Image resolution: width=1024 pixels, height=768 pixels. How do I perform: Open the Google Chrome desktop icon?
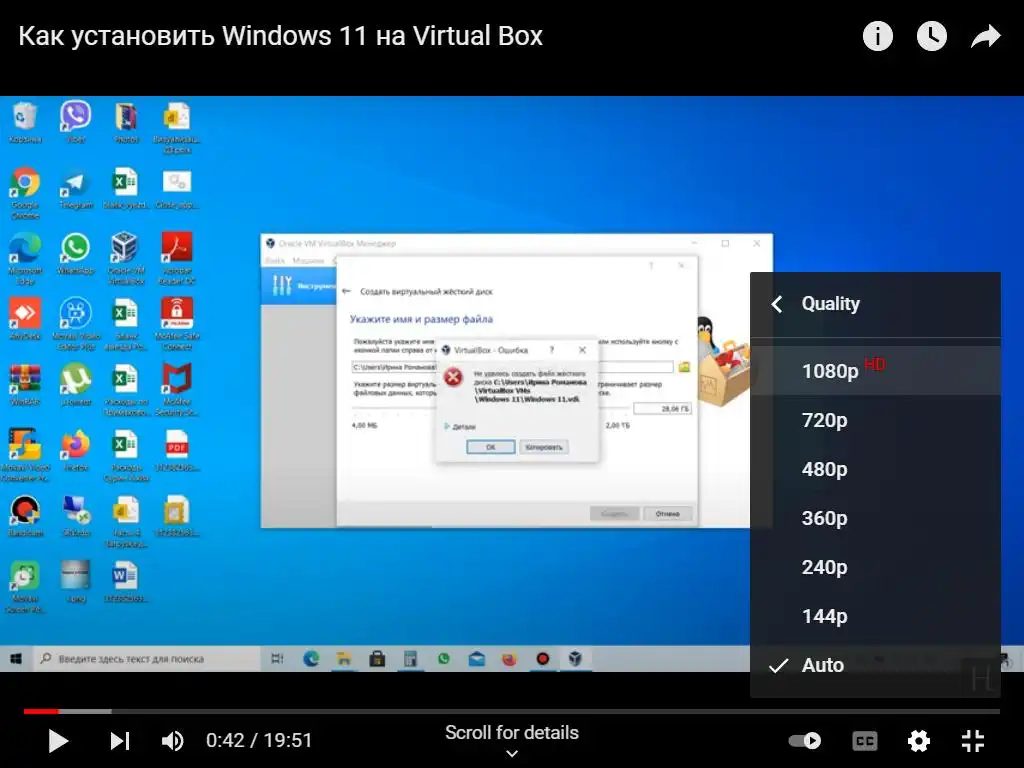pyautogui.click(x=25, y=193)
